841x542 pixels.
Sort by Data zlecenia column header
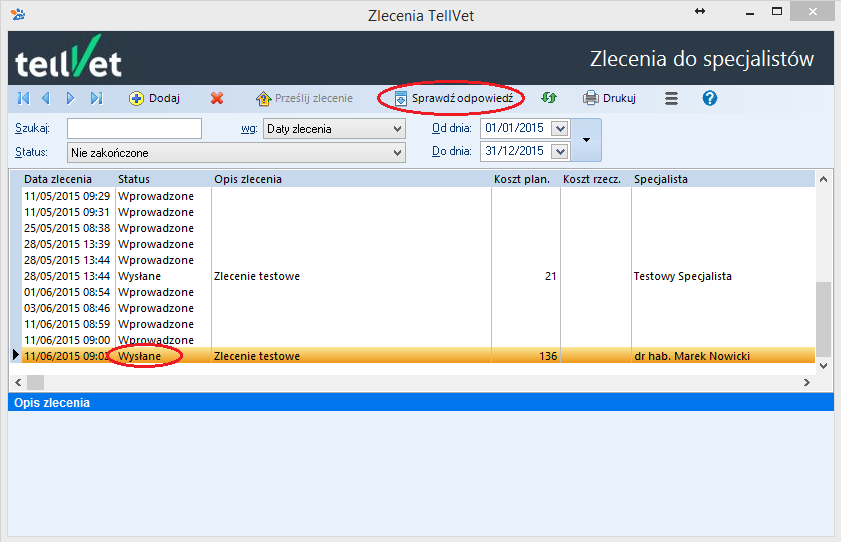click(x=58, y=179)
